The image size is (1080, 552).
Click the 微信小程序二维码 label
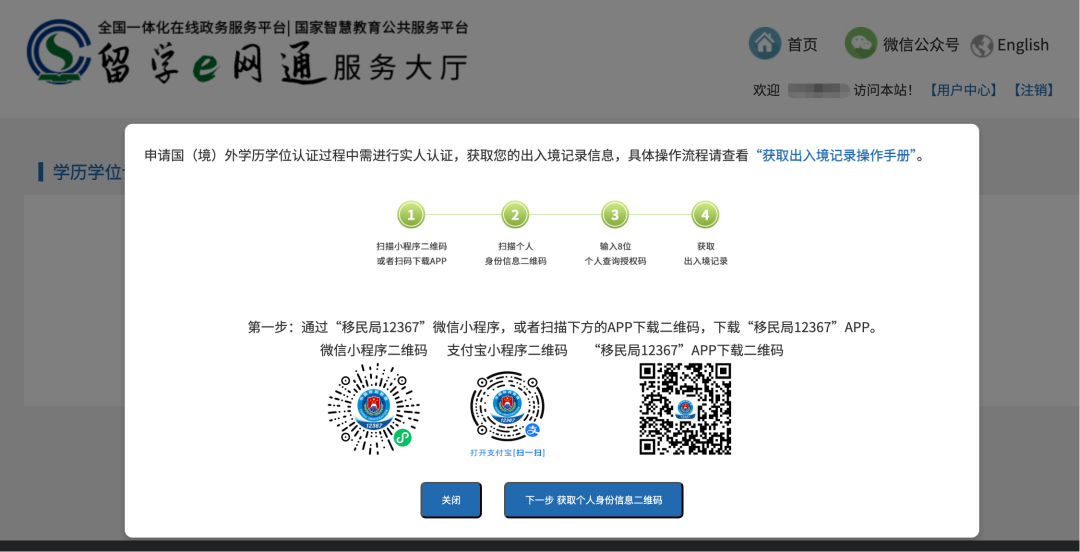pos(374,350)
